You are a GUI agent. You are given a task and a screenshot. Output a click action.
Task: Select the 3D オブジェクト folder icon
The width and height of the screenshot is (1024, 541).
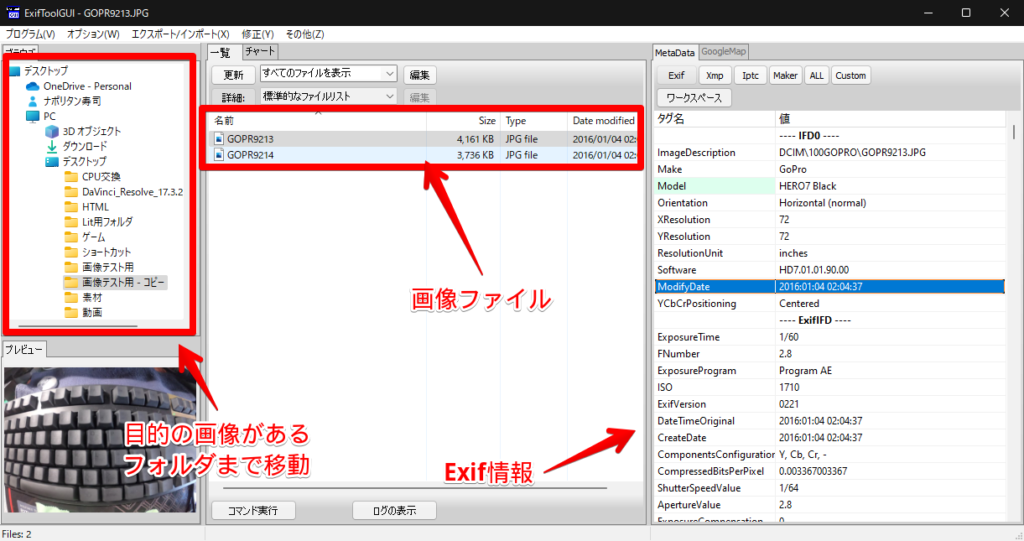click(x=51, y=131)
